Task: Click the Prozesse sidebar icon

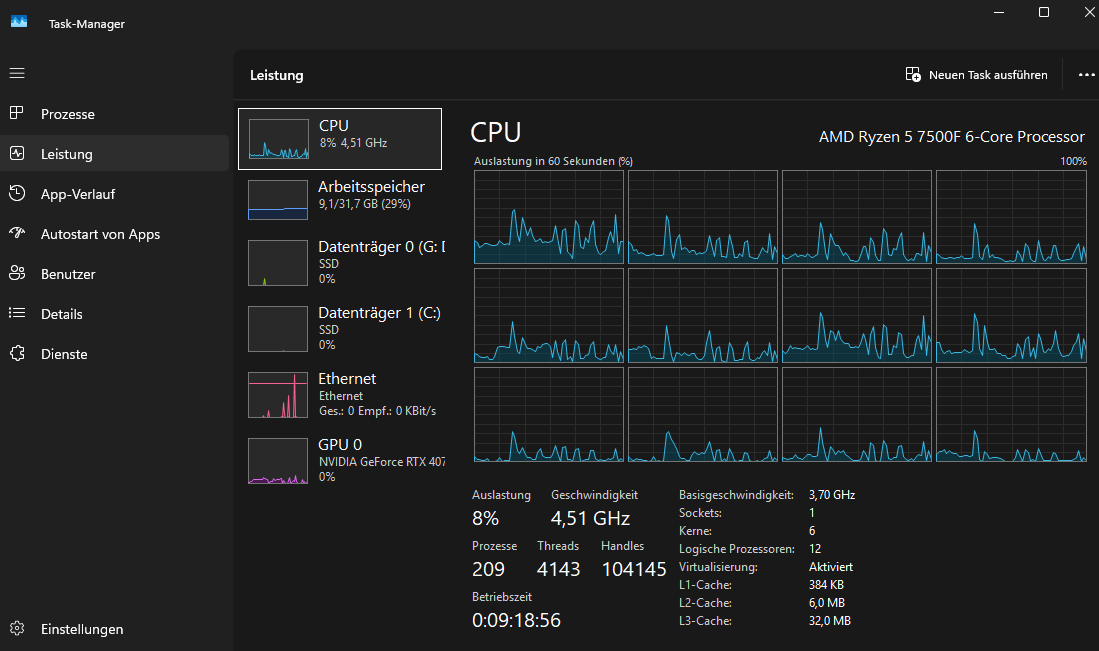Action: coord(17,113)
